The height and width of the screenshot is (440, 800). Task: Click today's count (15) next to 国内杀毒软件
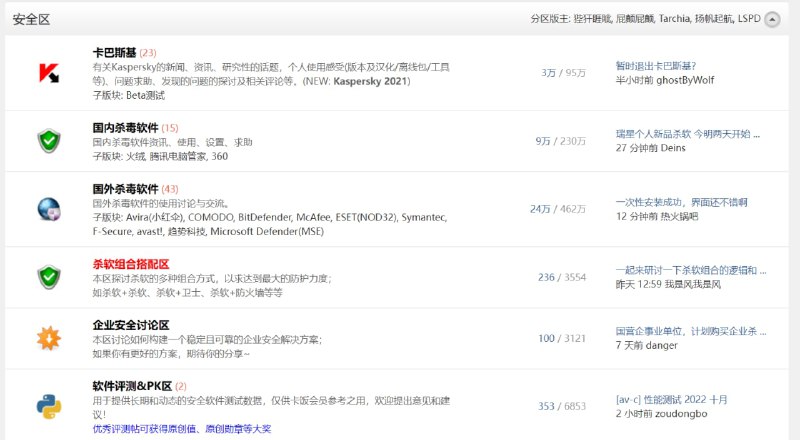pos(170,128)
